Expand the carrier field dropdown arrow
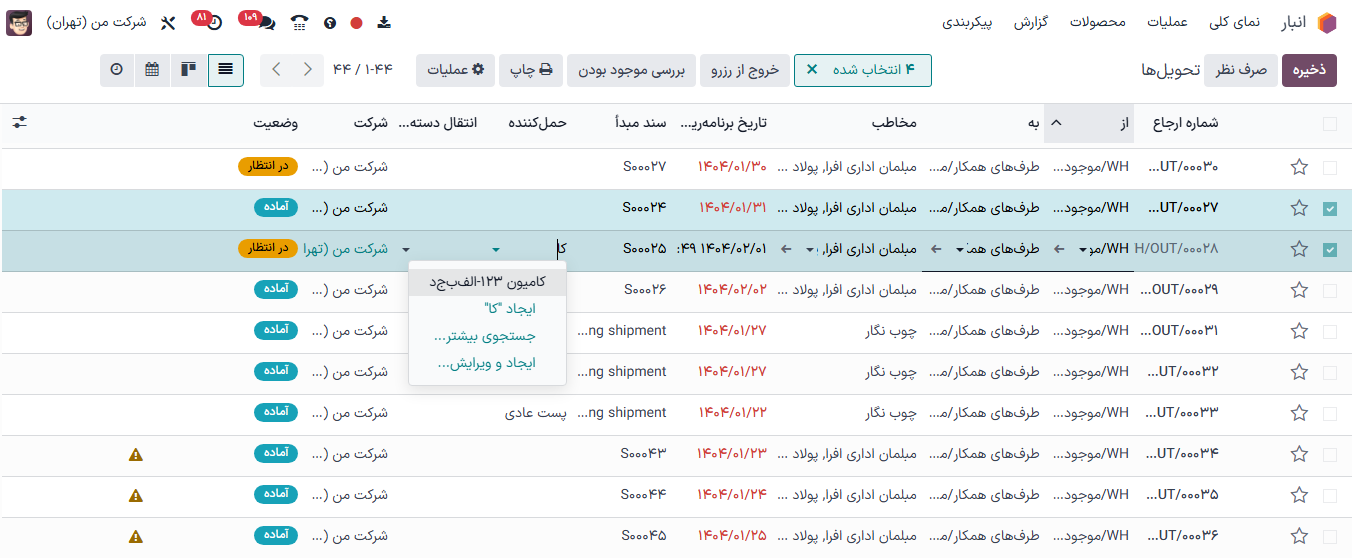The width and height of the screenshot is (1352, 558). (496, 249)
